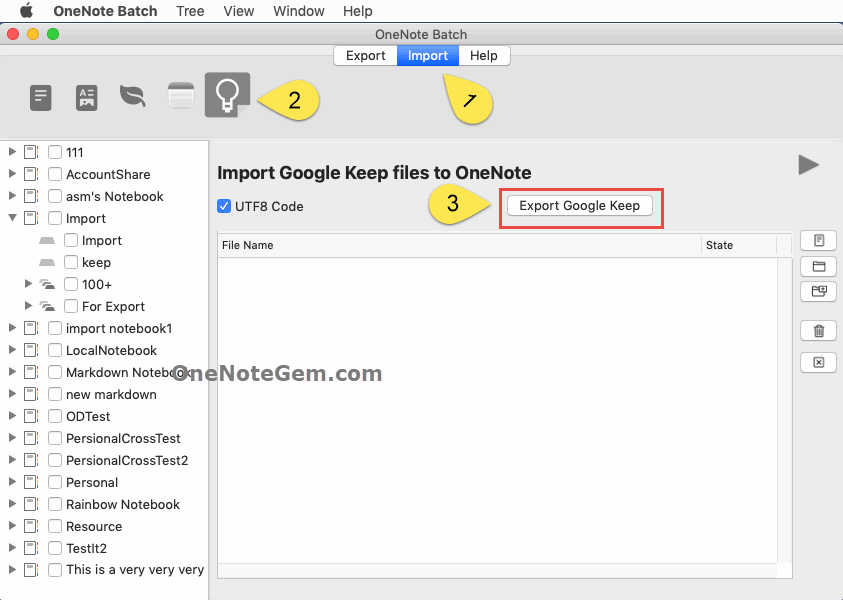Switch to the Export tab
Viewport: 843px width, 600px height.
pyautogui.click(x=366, y=55)
